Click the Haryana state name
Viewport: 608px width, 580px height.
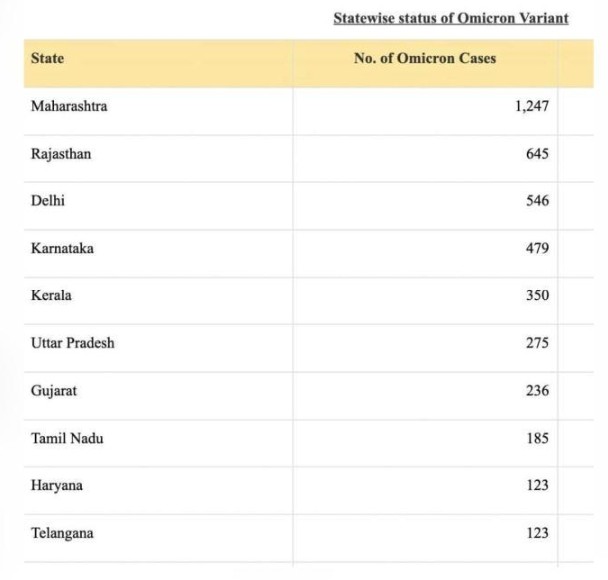point(57,485)
